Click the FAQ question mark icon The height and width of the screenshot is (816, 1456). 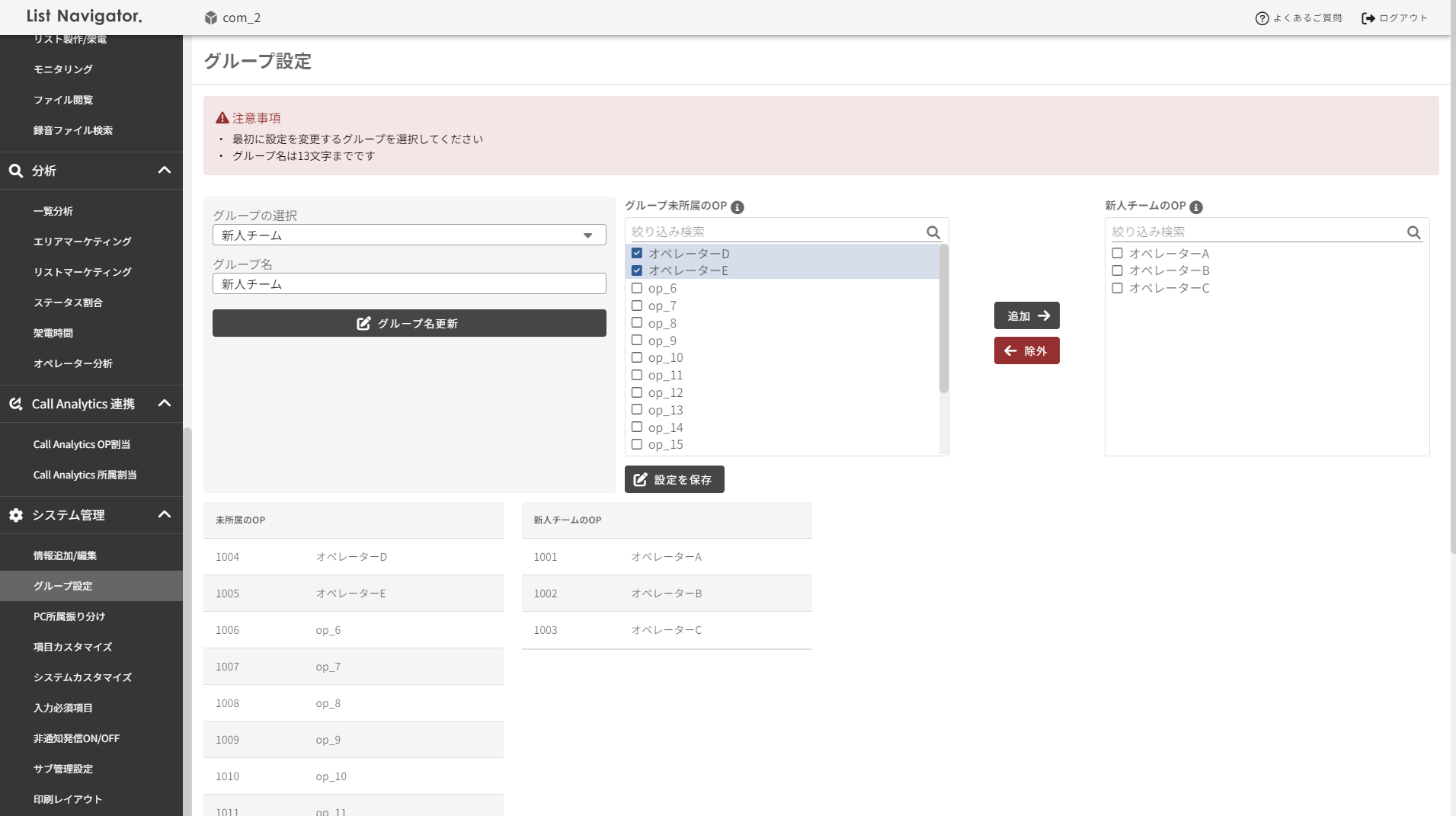[x=1262, y=18]
